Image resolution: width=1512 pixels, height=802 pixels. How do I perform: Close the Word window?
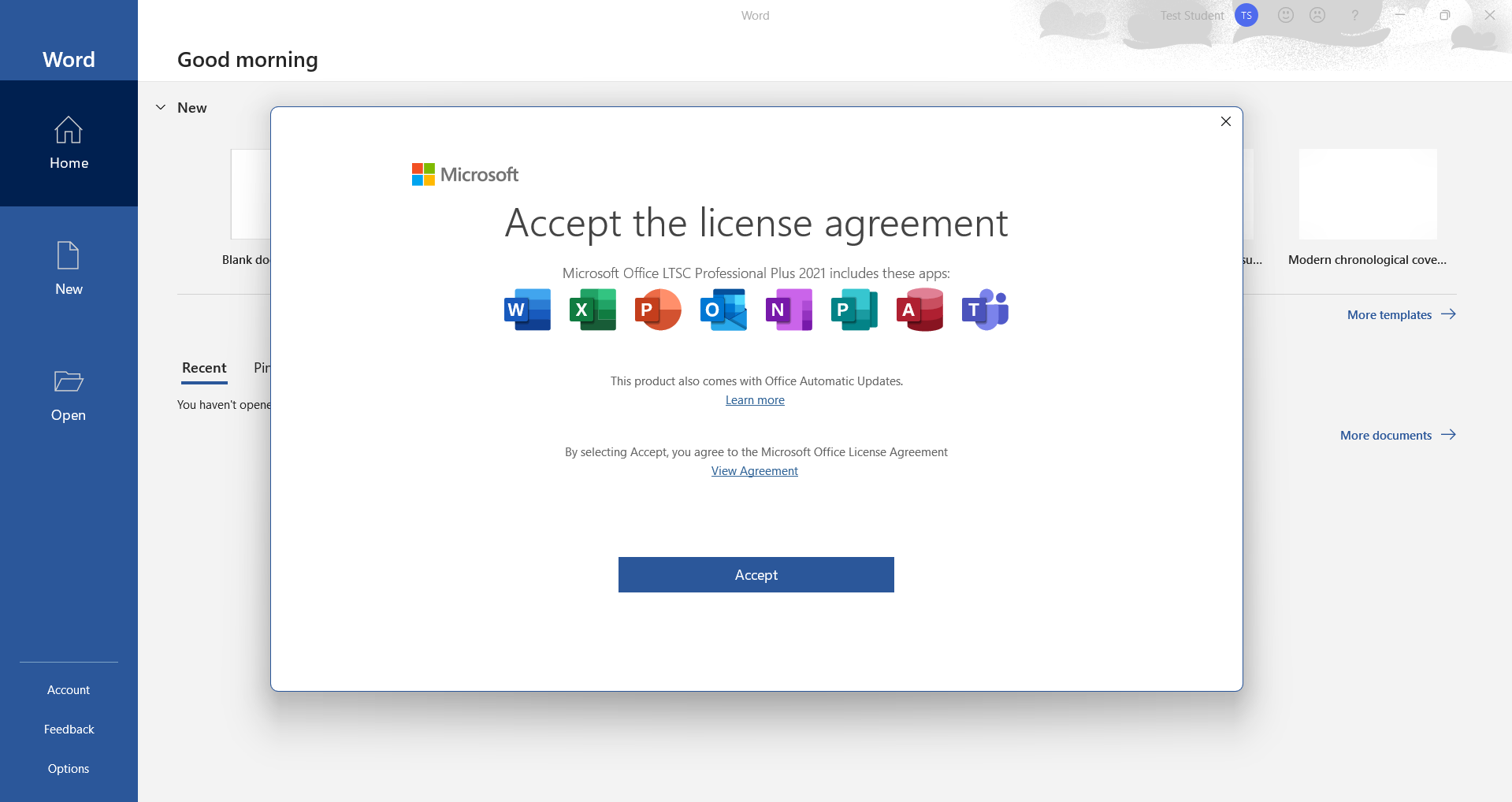[1489, 15]
